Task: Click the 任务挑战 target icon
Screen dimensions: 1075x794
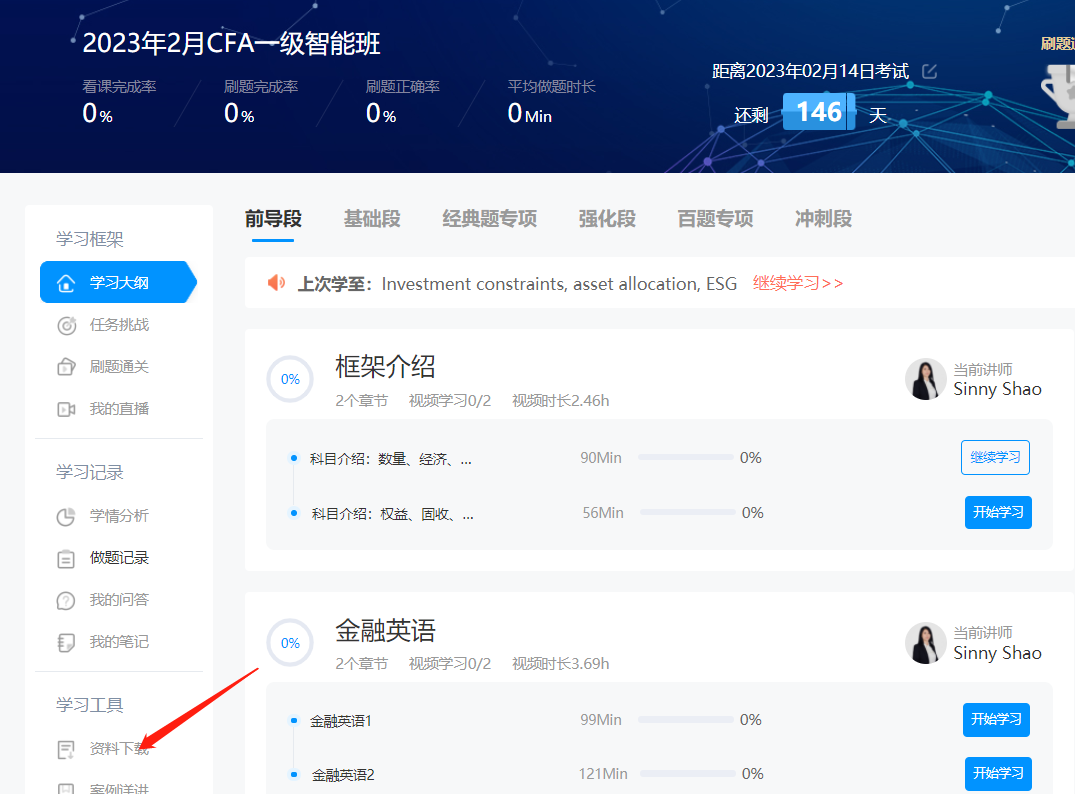Action: 66,325
